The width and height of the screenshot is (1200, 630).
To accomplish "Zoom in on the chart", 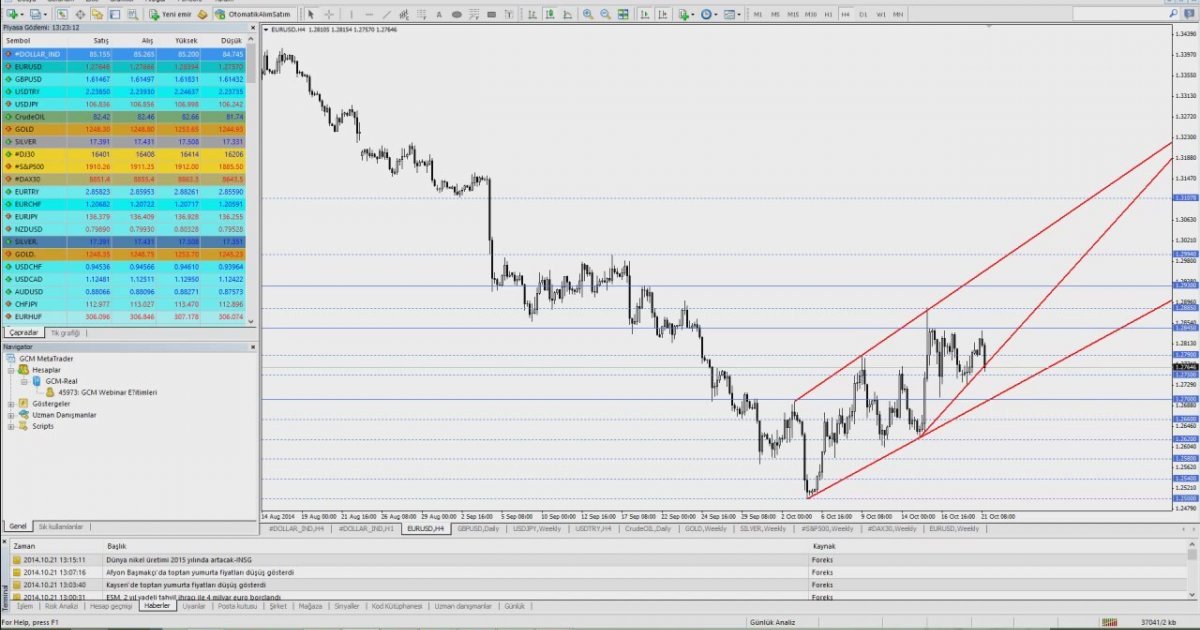I will 587,15.
